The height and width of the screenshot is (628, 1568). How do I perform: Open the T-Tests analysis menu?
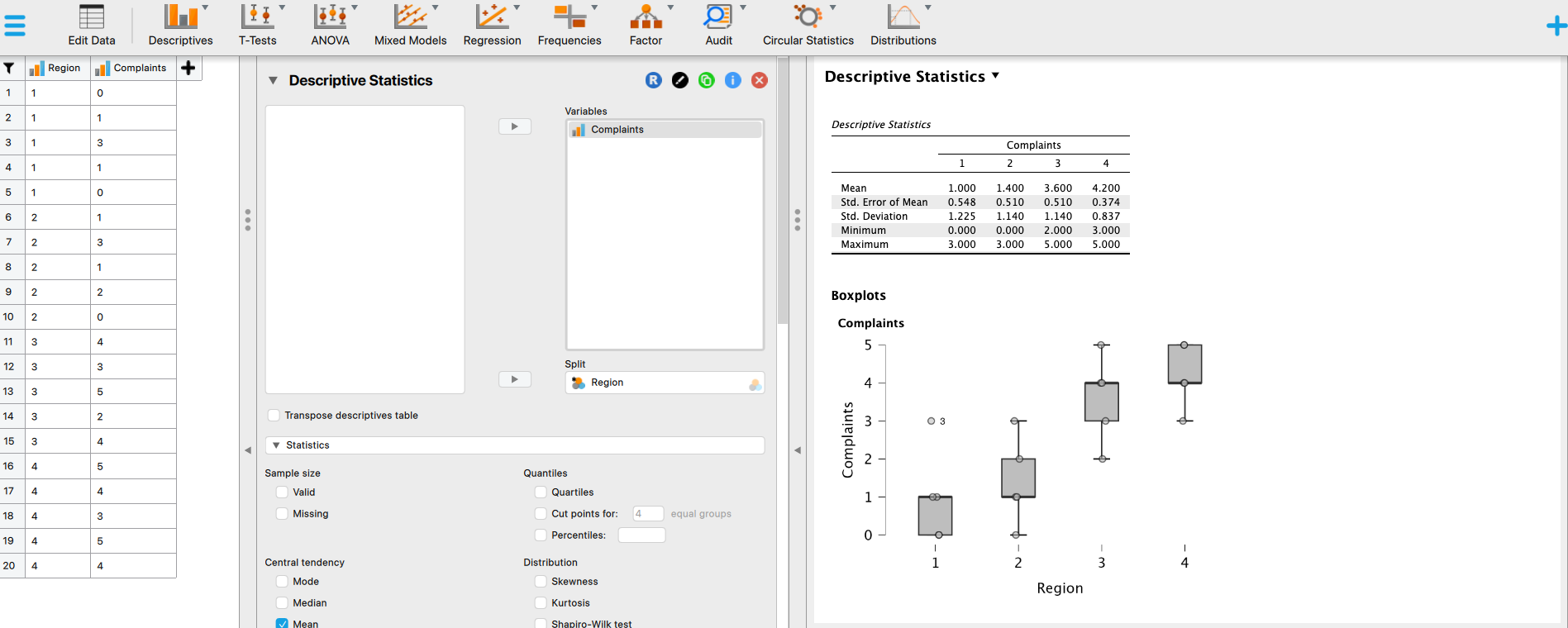(258, 26)
